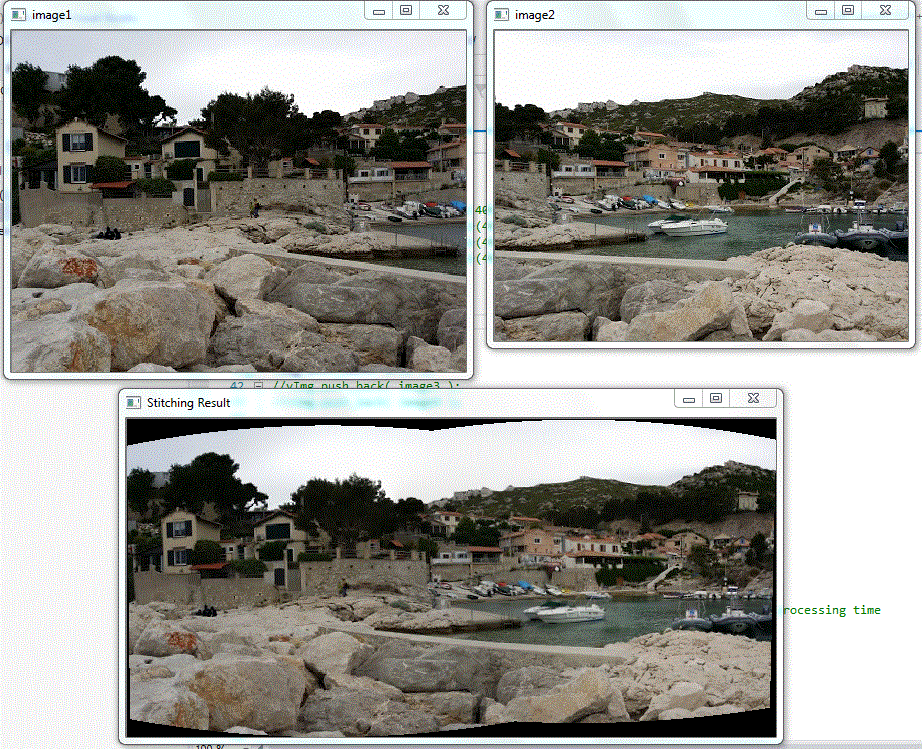This screenshot has width=922, height=749.
Task: Toggle maximize on the Stitching Result window
Action: pos(716,398)
